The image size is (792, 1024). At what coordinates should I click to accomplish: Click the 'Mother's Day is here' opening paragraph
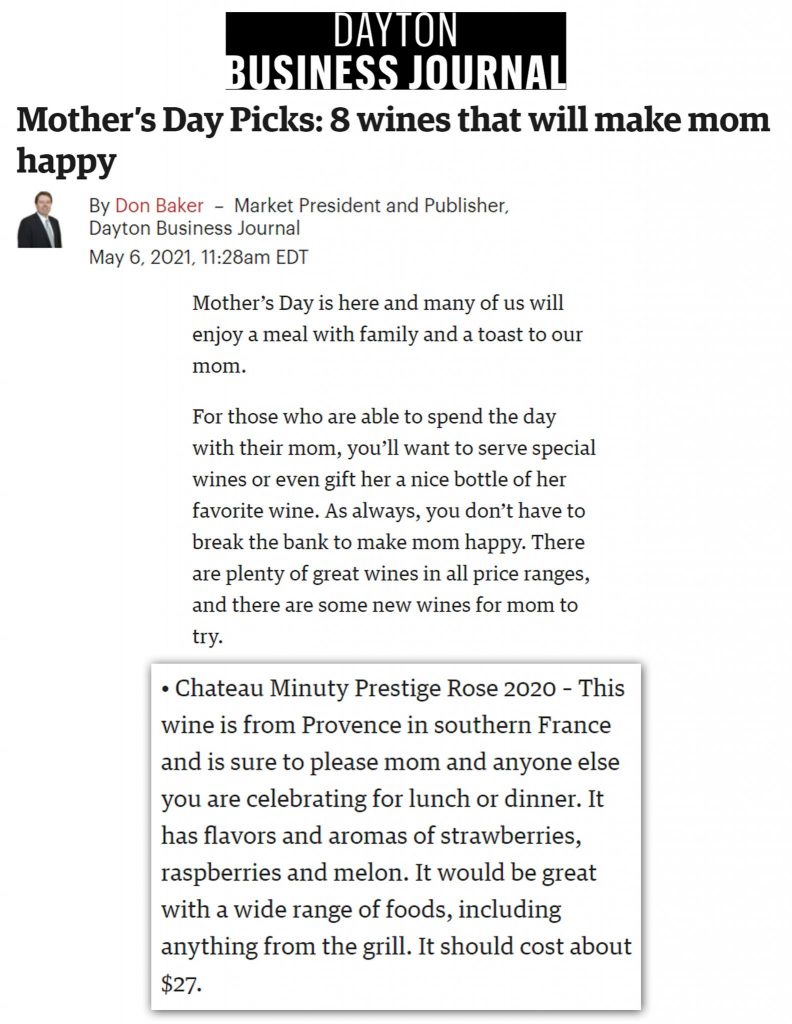pyautogui.click(x=387, y=334)
